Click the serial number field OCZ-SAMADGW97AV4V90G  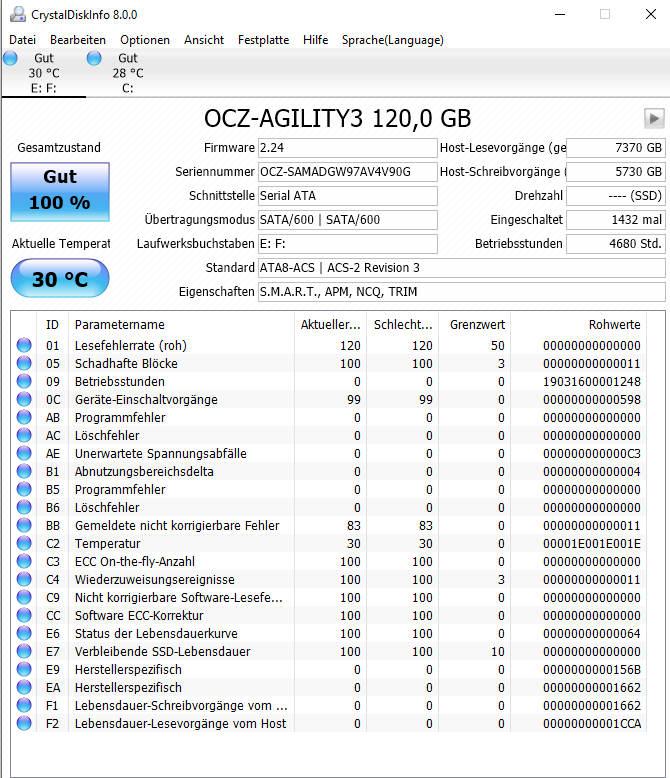click(x=347, y=172)
